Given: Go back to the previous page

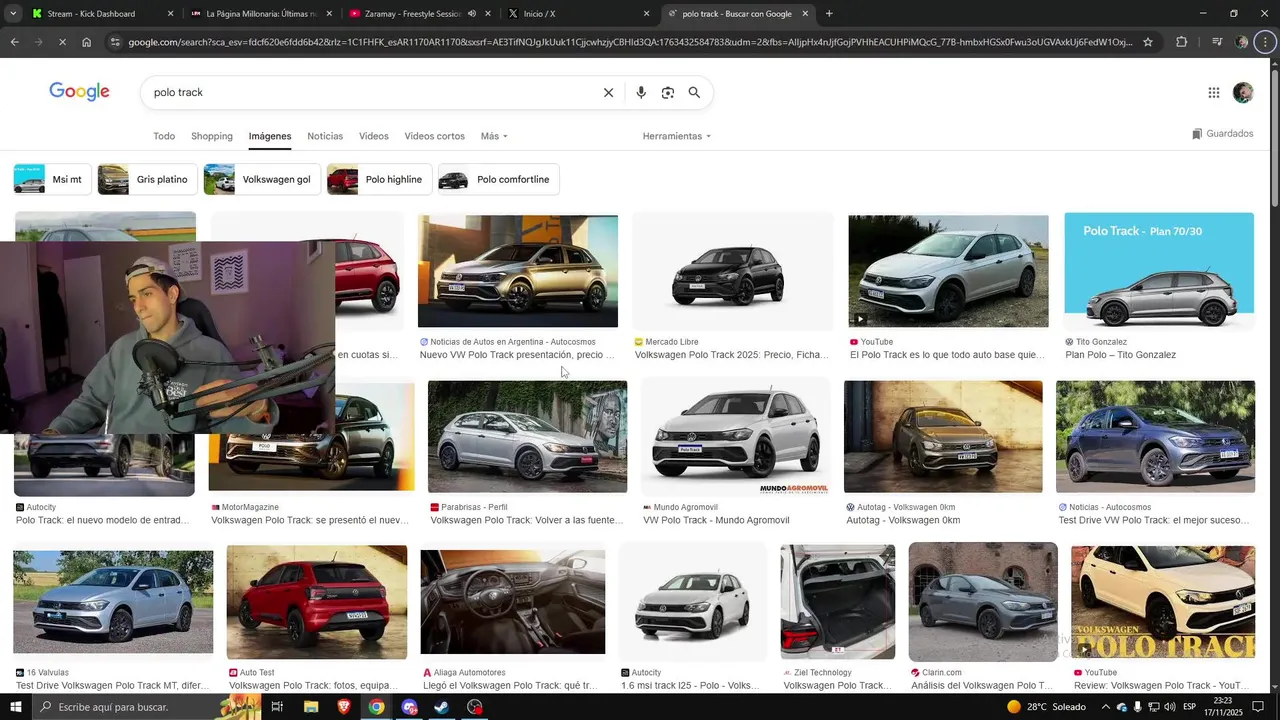Looking at the screenshot, I should pos(14,42).
